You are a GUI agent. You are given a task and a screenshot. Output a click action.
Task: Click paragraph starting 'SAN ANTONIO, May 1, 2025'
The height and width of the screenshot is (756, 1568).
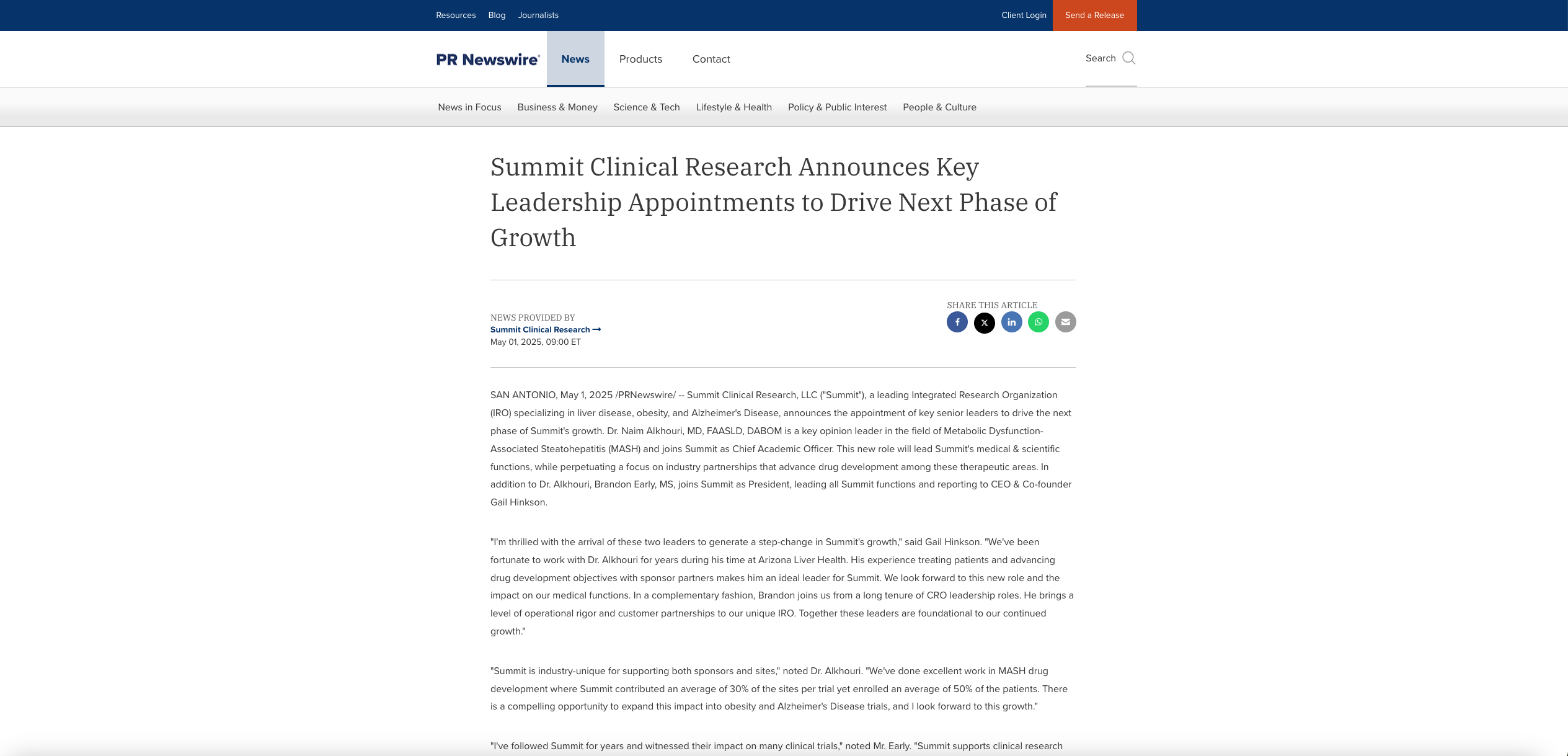click(x=781, y=448)
